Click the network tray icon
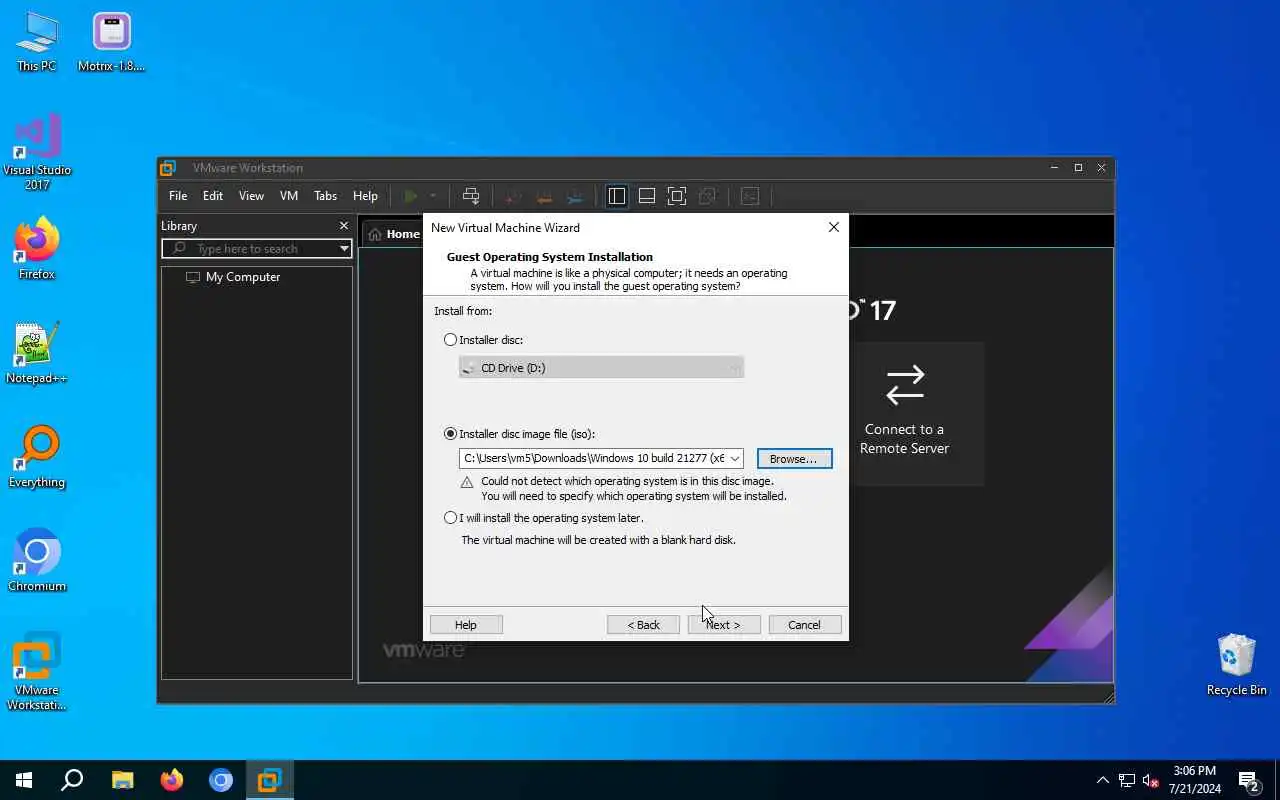1280x800 pixels. coord(1127,780)
